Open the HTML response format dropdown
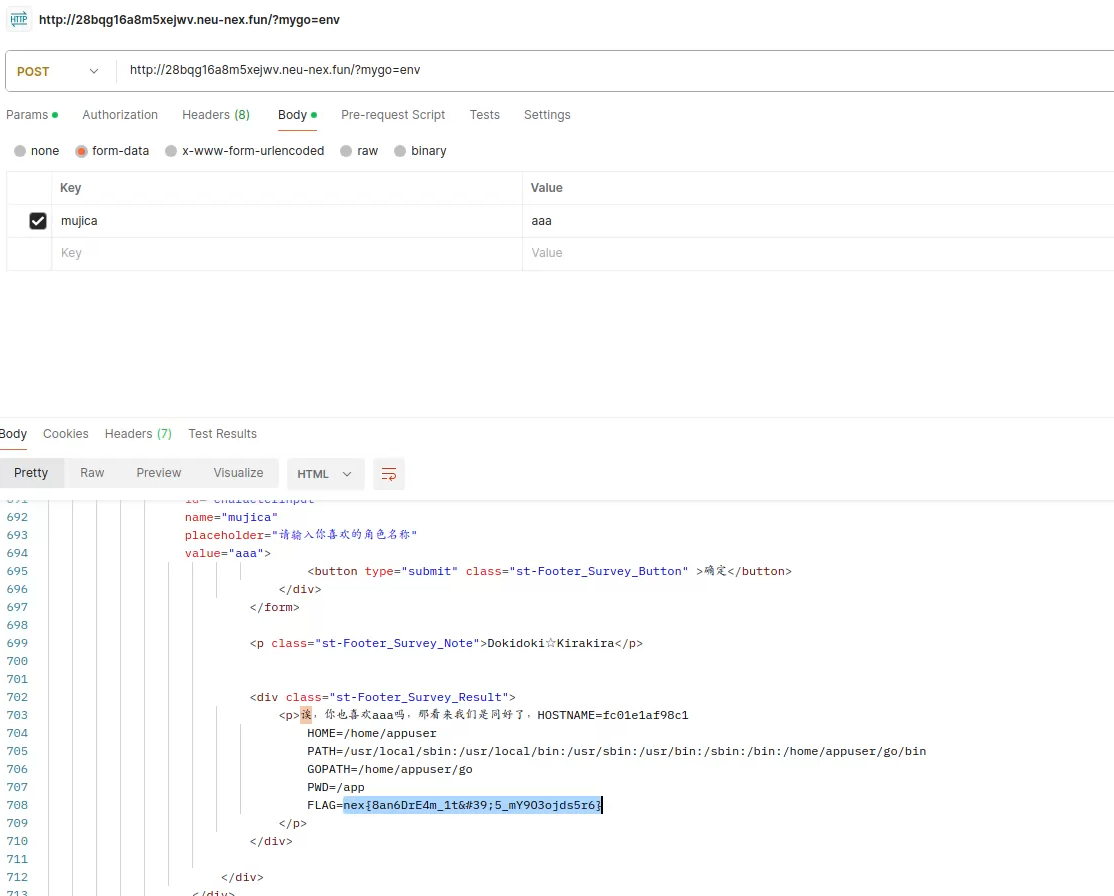The width and height of the screenshot is (1114, 896). [325, 474]
